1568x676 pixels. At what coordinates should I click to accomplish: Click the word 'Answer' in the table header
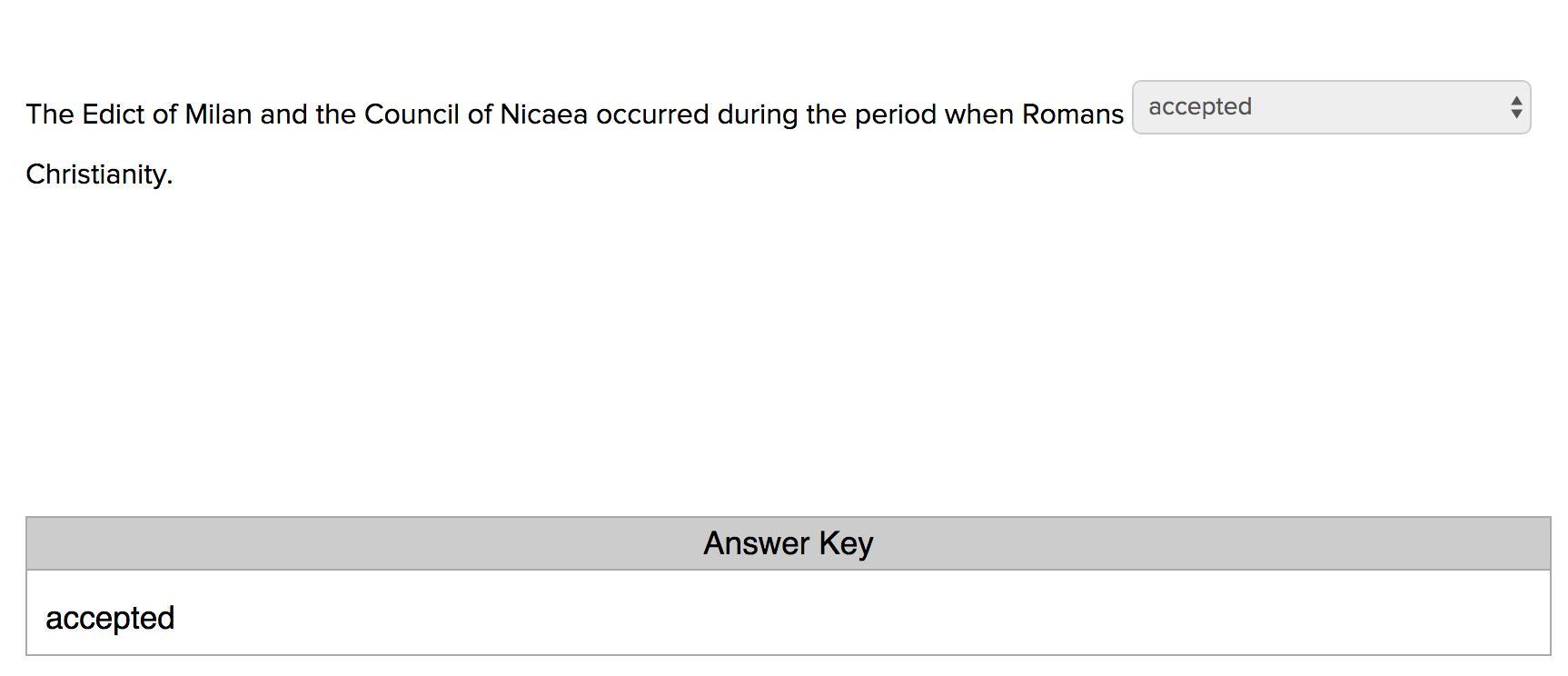[x=756, y=543]
